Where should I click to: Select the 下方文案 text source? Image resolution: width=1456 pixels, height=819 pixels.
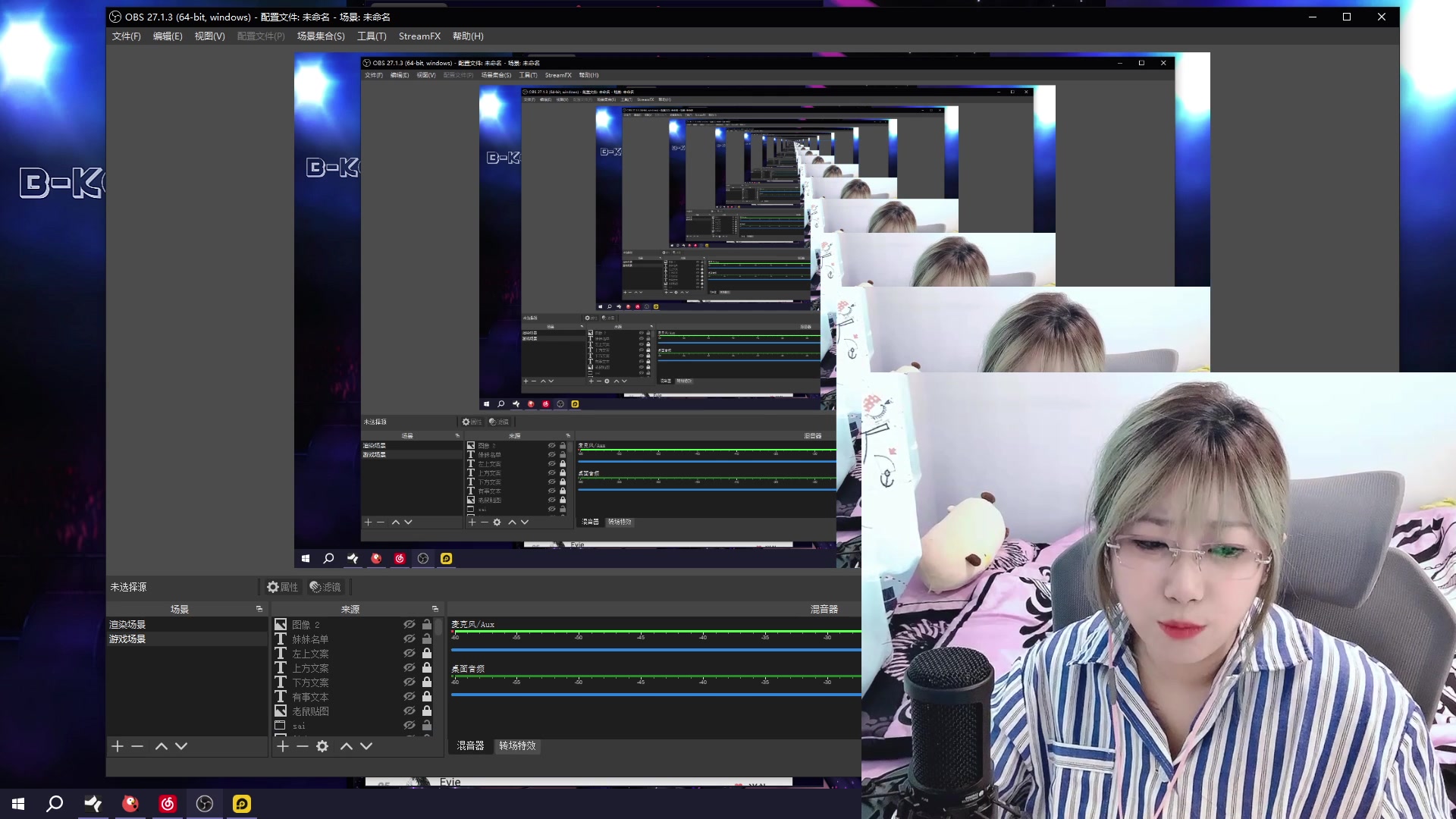(x=353, y=682)
